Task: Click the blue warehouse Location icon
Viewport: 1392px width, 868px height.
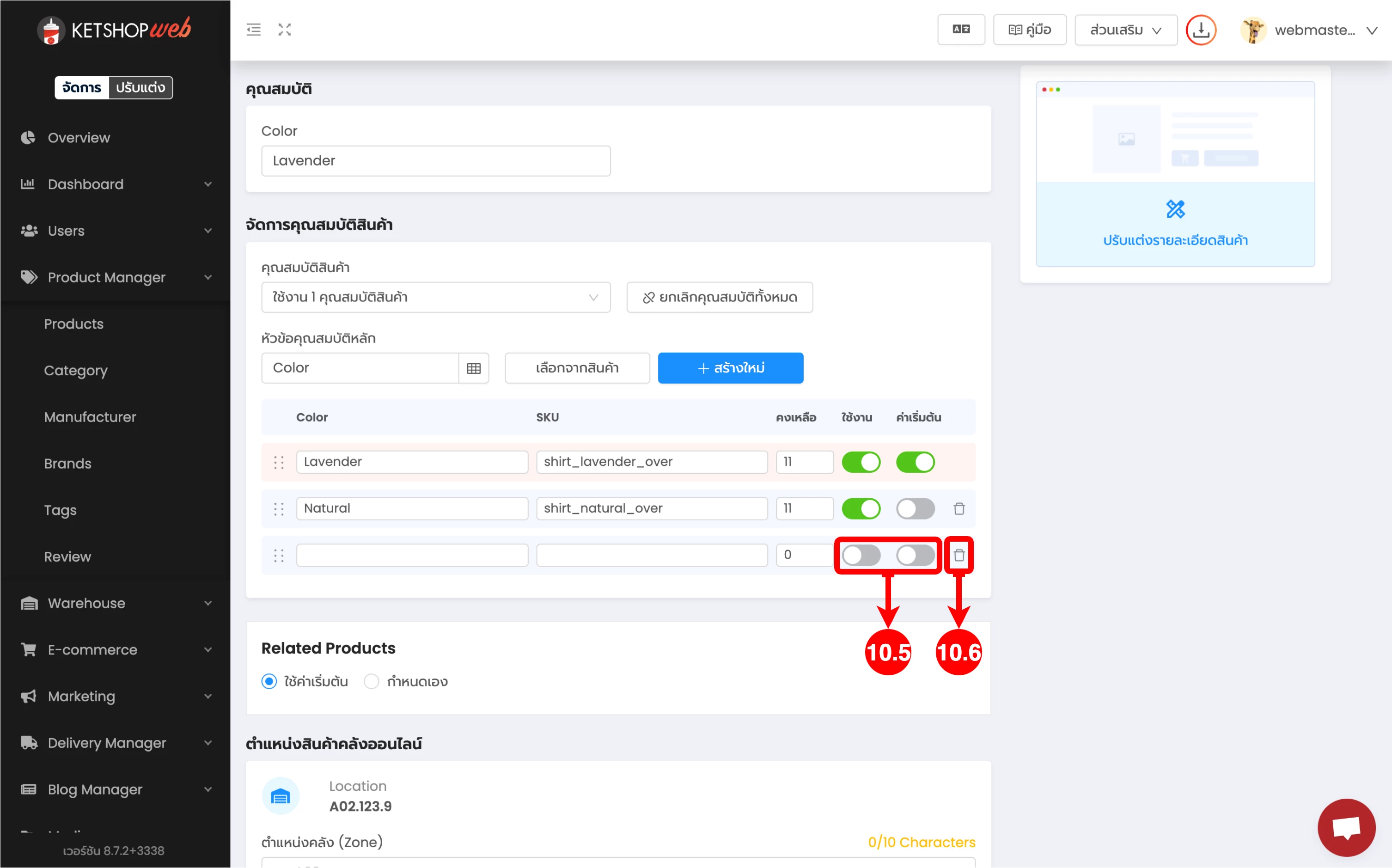Action: pyautogui.click(x=280, y=796)
